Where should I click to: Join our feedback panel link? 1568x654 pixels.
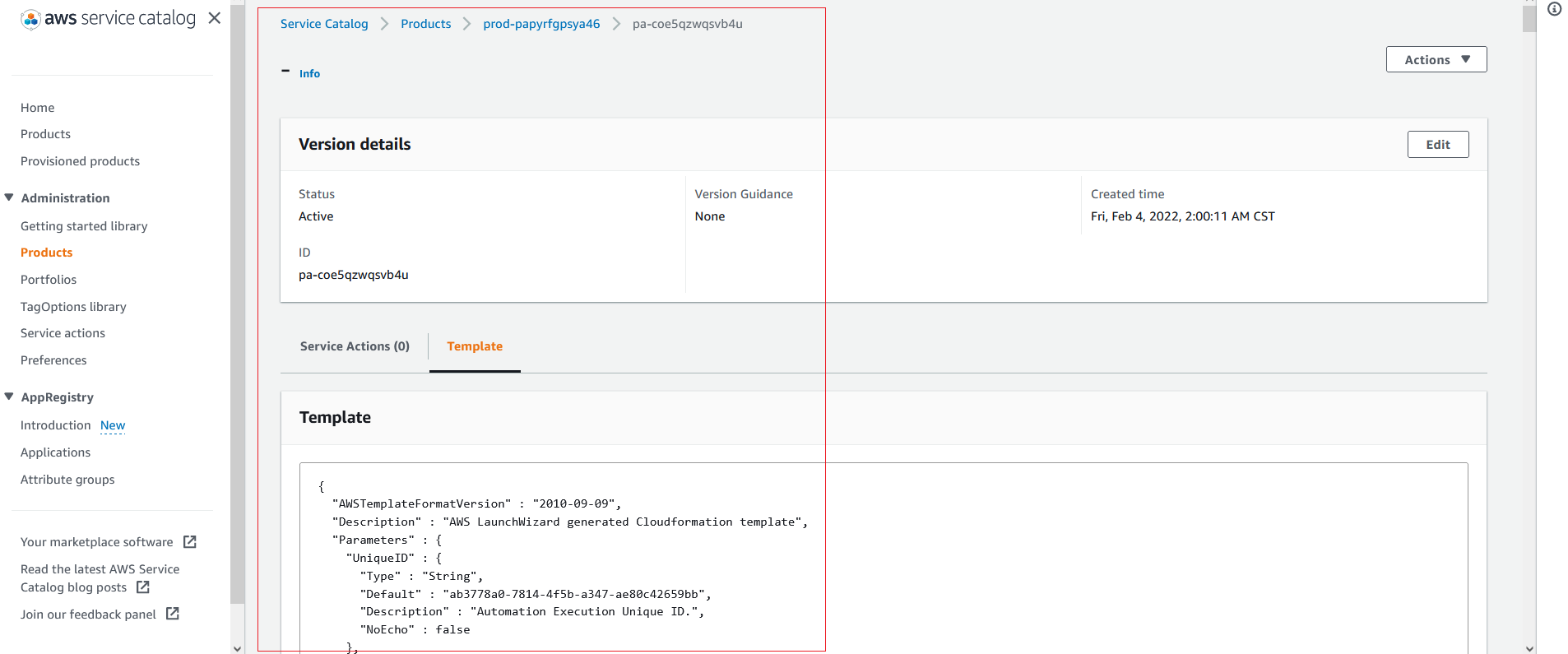pyautogui.click(x=88, y=615)
